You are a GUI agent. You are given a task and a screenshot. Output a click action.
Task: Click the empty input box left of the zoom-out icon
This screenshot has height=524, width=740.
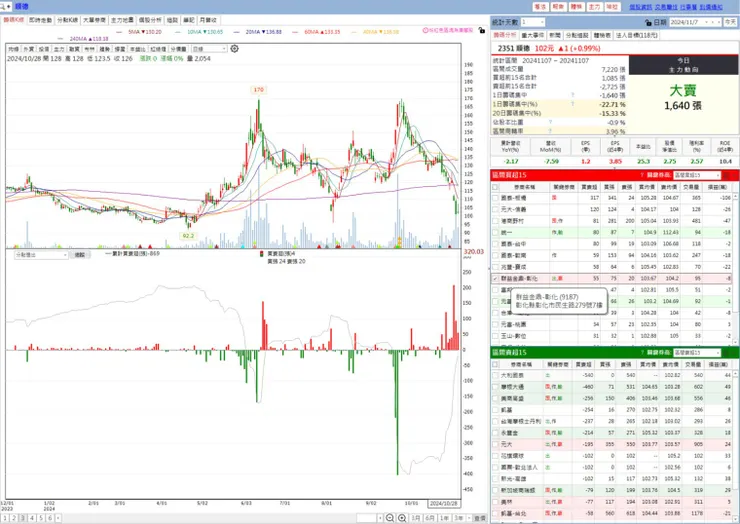366,518
